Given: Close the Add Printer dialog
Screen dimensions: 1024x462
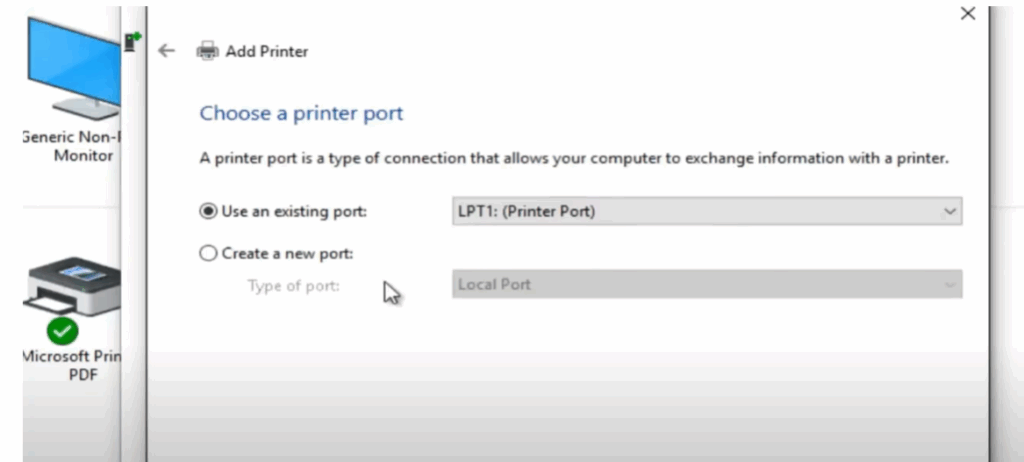Looking at the screenshot, I should point(967,14).
